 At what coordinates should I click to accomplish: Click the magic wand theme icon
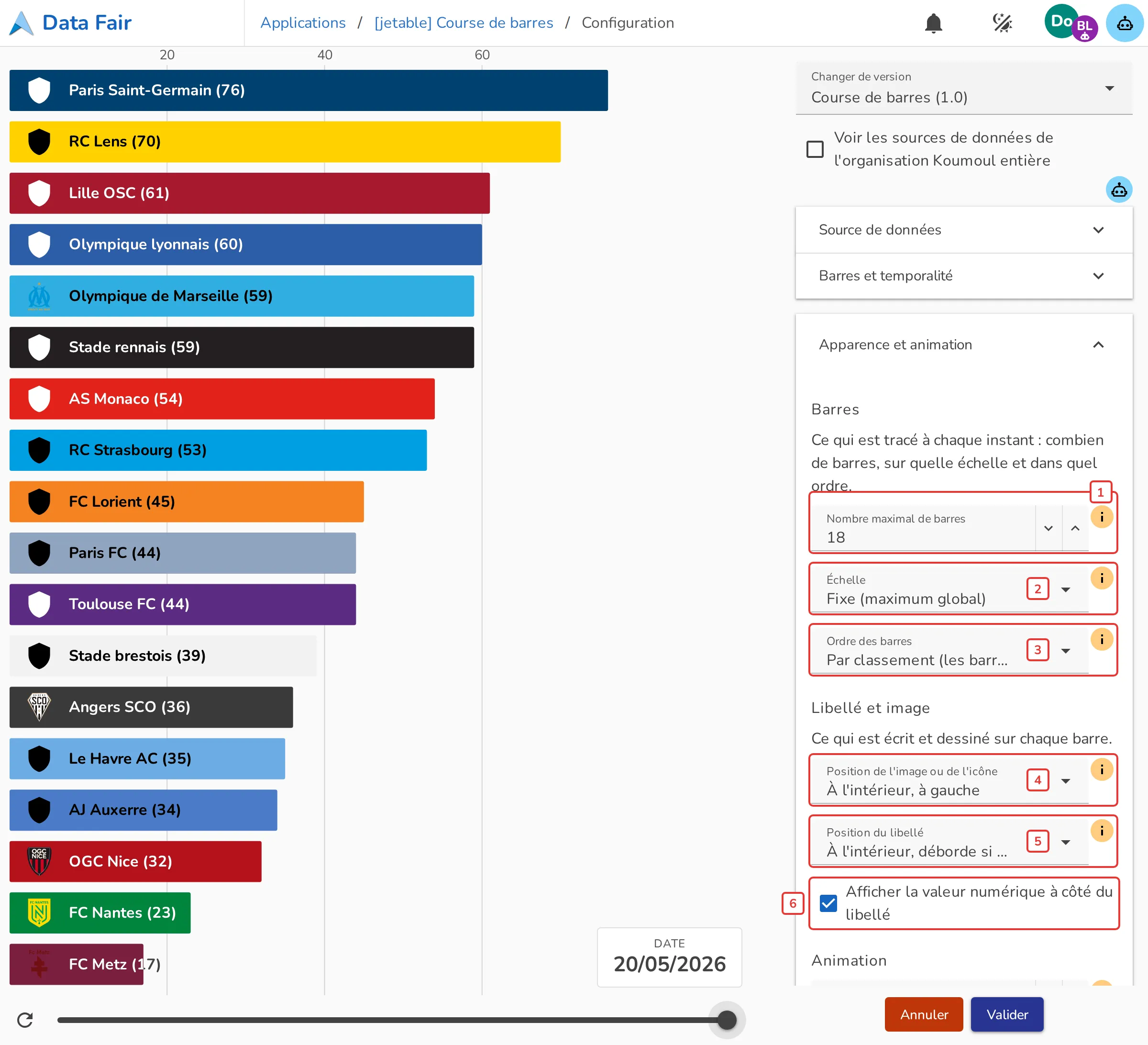click(x=1002, y=23)
